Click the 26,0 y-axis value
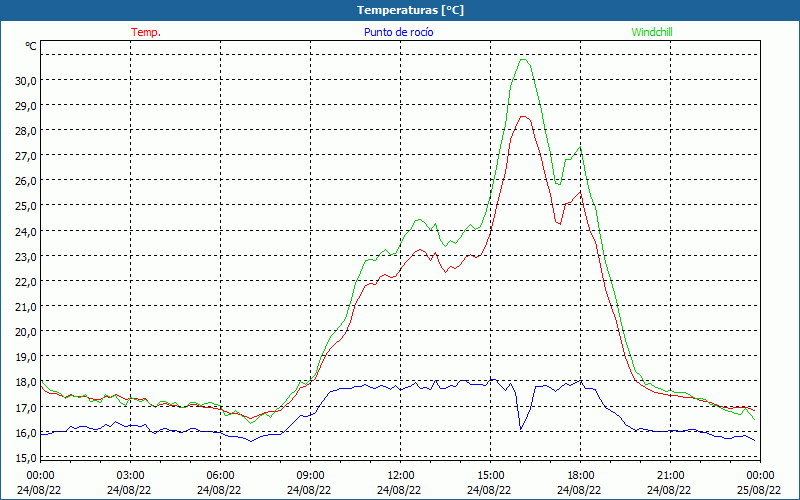Screen dimensions: 800x500 pyautogui.click(x=26, y=181)
